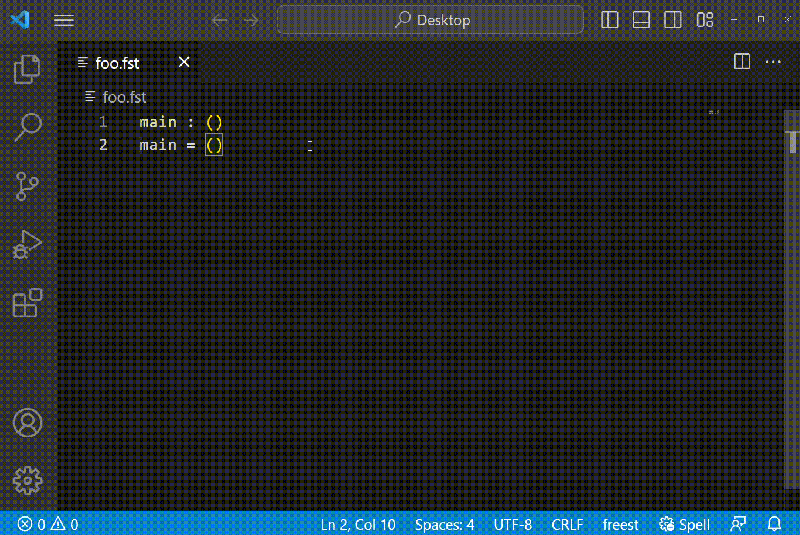Image resolution: width=800 pixels, height=535 pixels.
Task: Click the highlighted parentheses on line 2
Action: click(214, 145)
